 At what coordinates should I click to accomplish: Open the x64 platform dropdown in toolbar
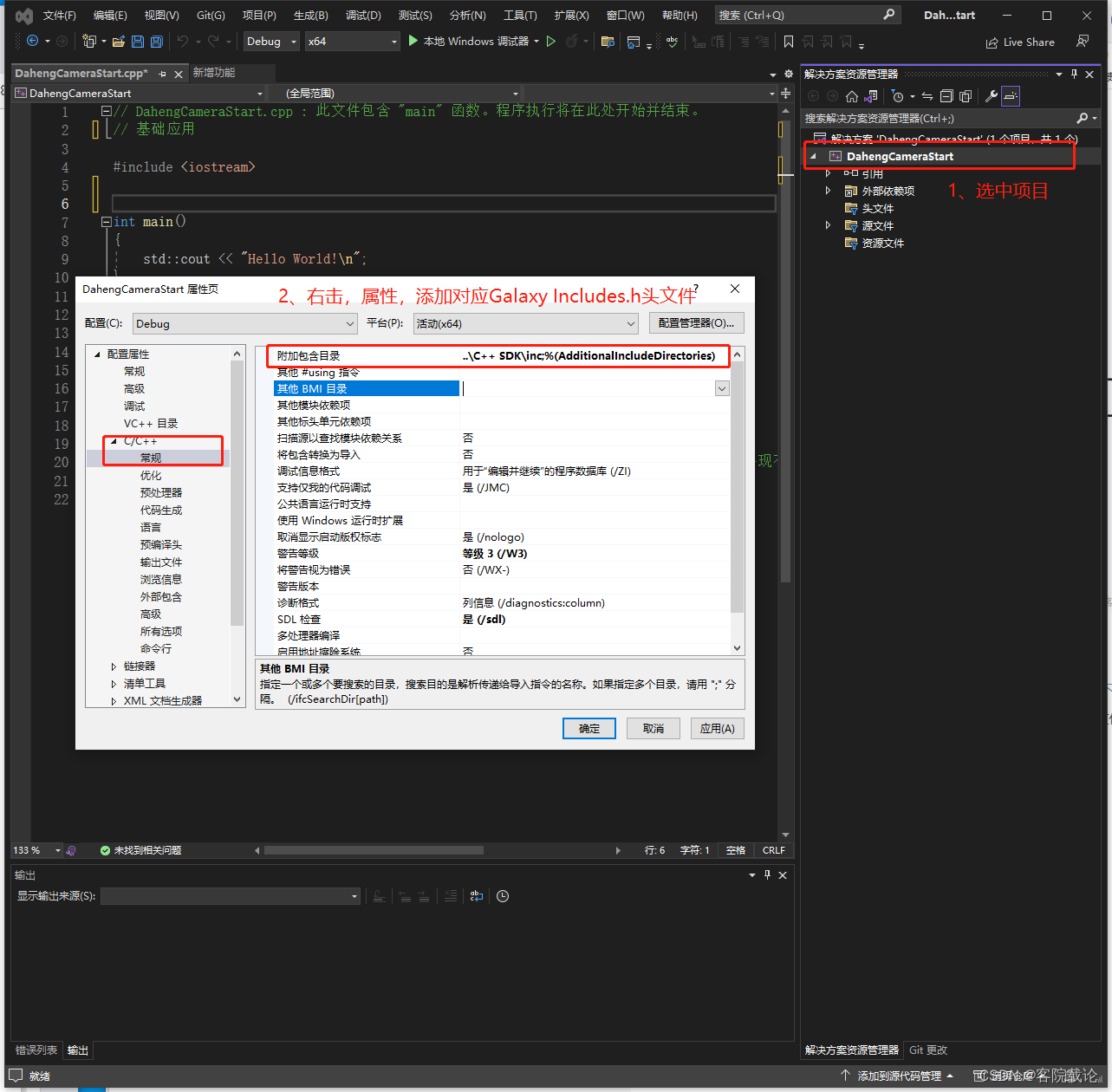(x=352, y=41)
